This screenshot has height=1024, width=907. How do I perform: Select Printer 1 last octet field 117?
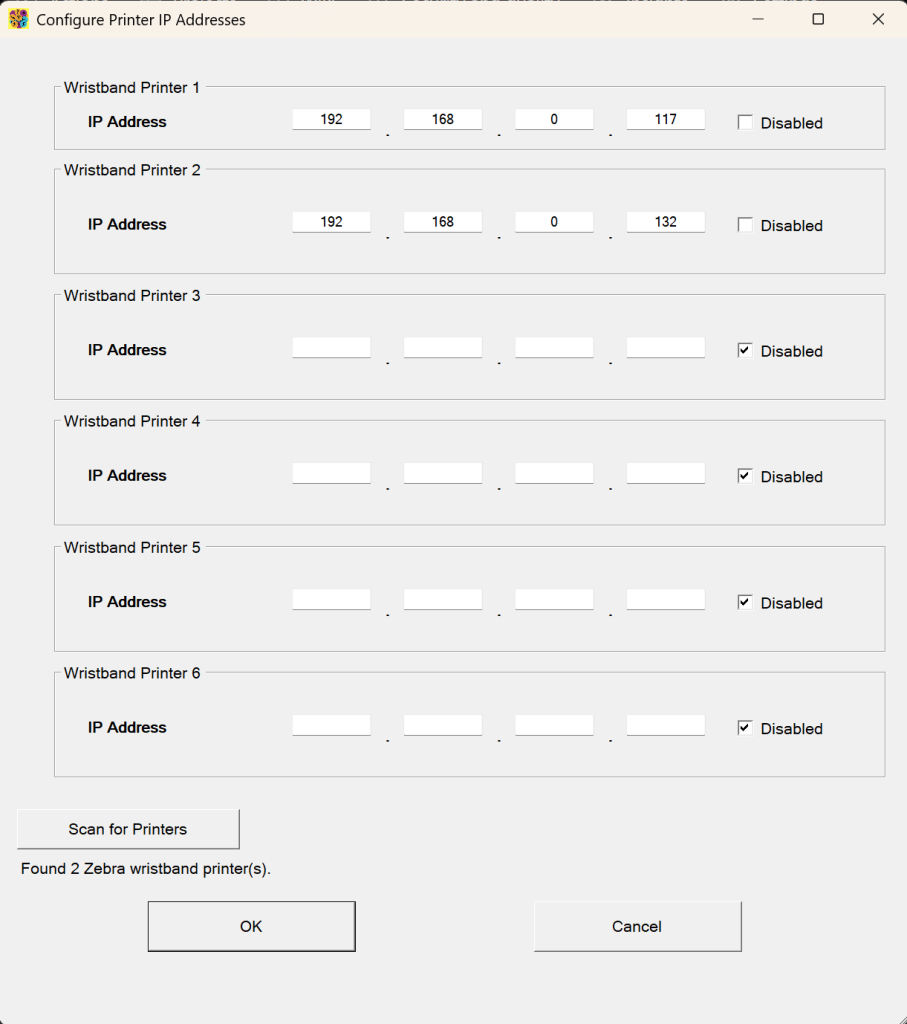(x=665, y=119)
